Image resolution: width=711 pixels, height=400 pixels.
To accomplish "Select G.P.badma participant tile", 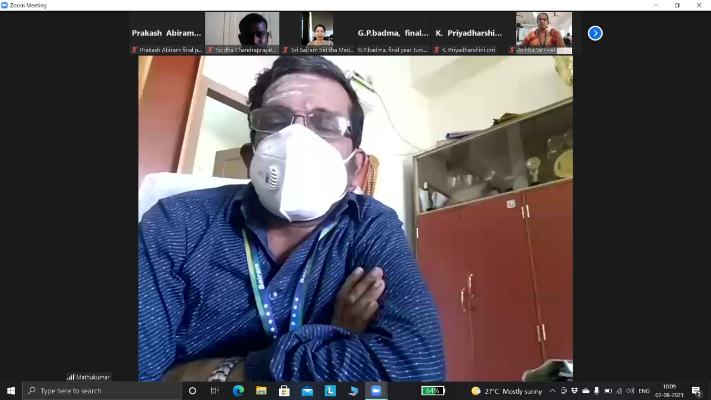I will (393, 33).
